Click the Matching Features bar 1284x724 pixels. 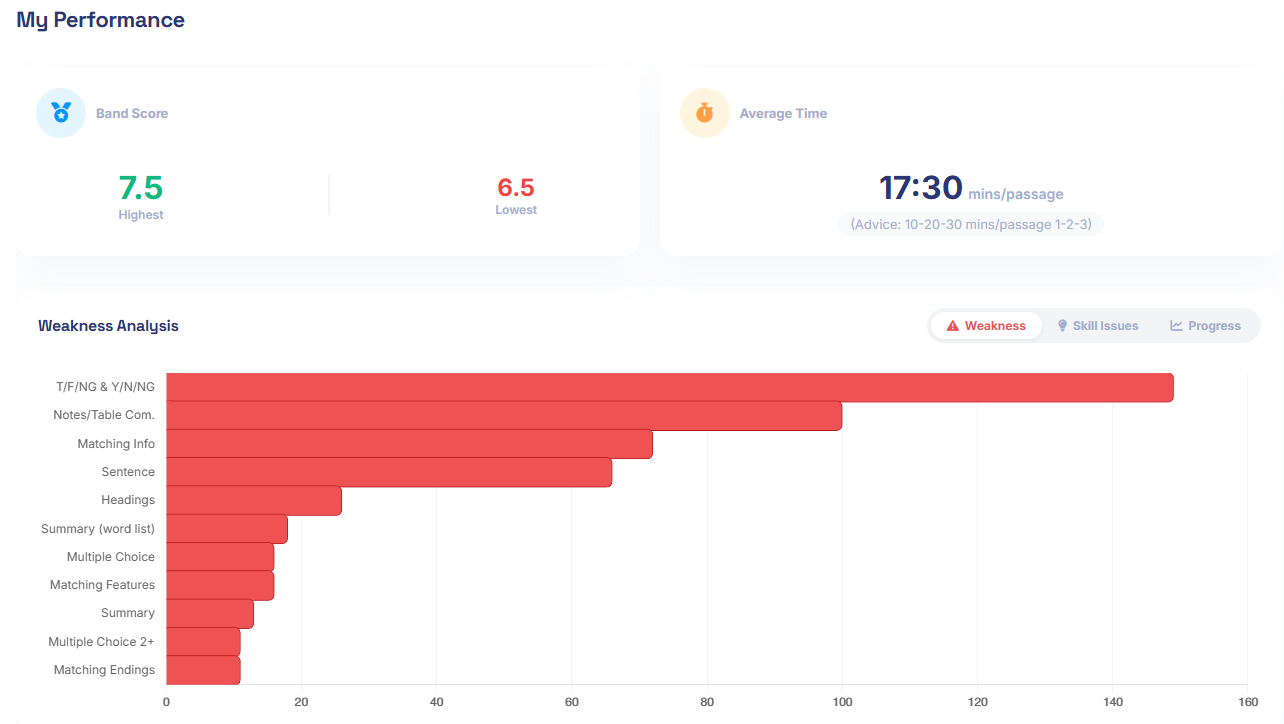[x=220, y=585]
